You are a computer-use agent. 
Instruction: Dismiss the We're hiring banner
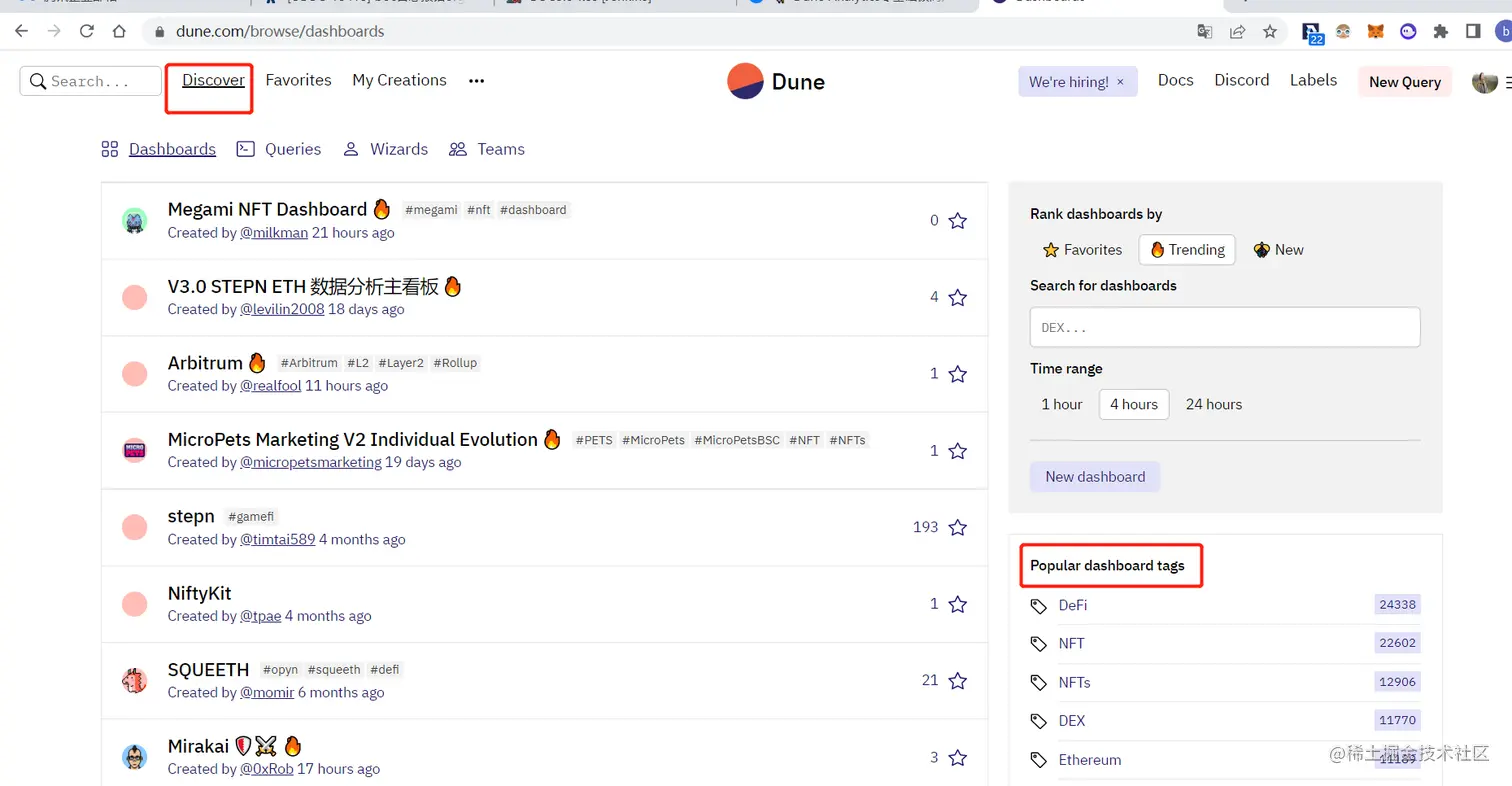[x=1120, y=82]
